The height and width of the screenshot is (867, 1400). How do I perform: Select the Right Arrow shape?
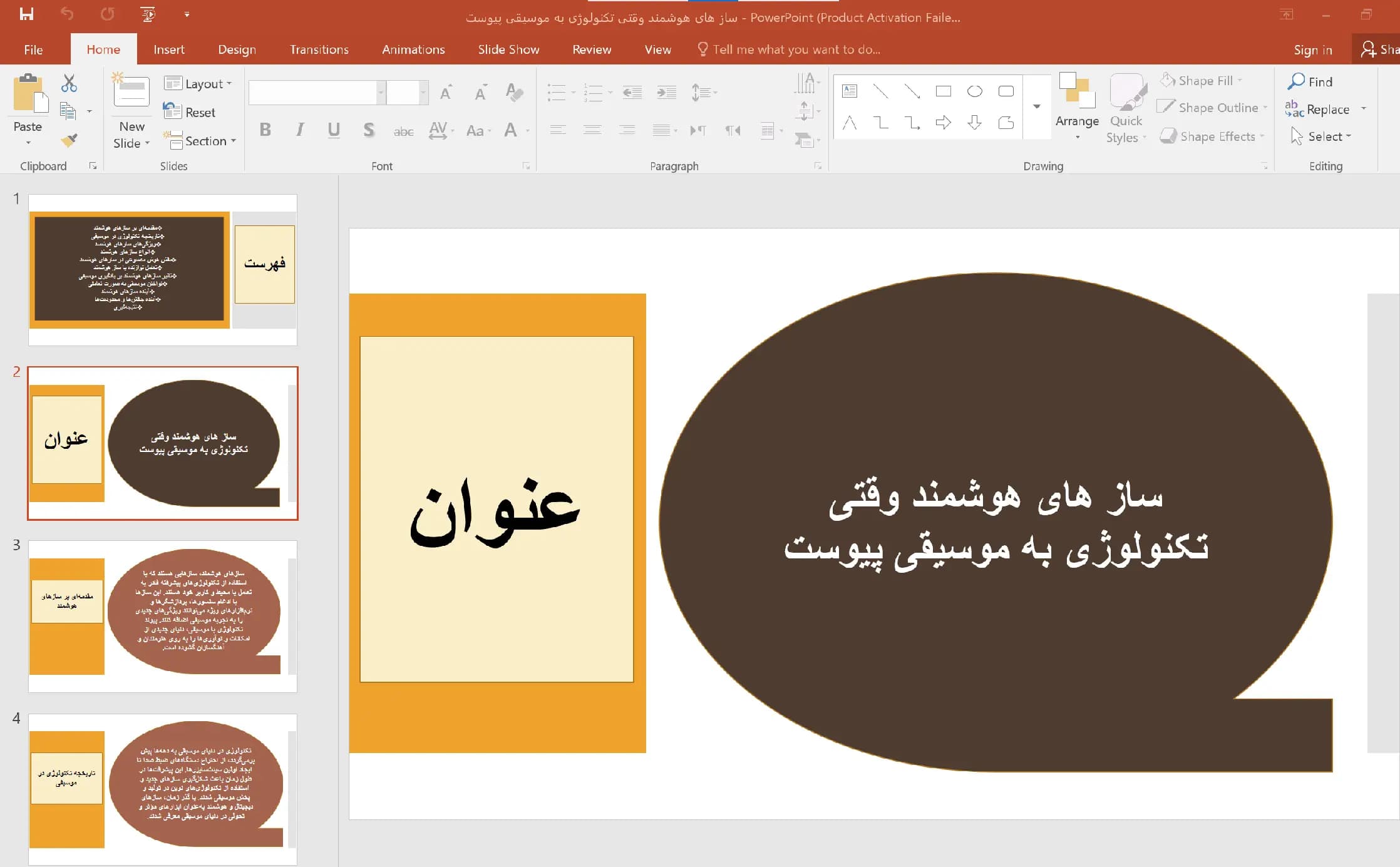(x=944, y=122)
